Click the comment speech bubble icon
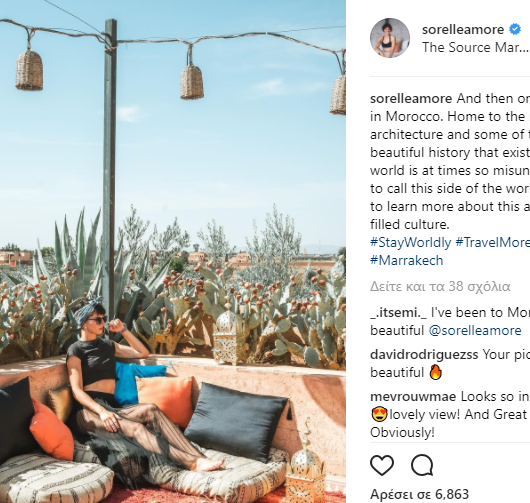This screenshot has width=530, height=503. [422, 465]
